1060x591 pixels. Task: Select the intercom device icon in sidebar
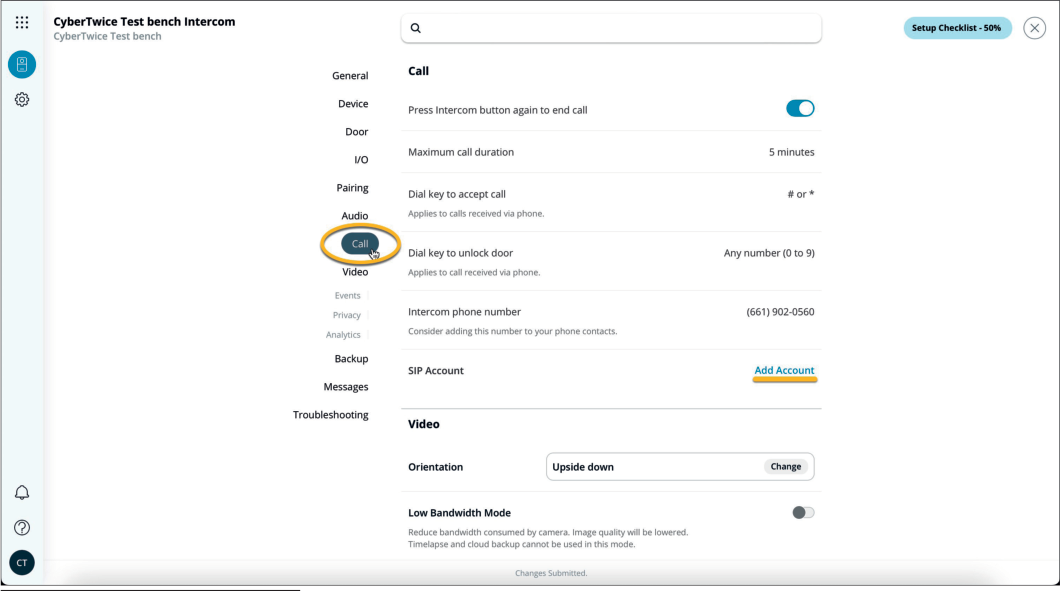(x=21, y=64)
